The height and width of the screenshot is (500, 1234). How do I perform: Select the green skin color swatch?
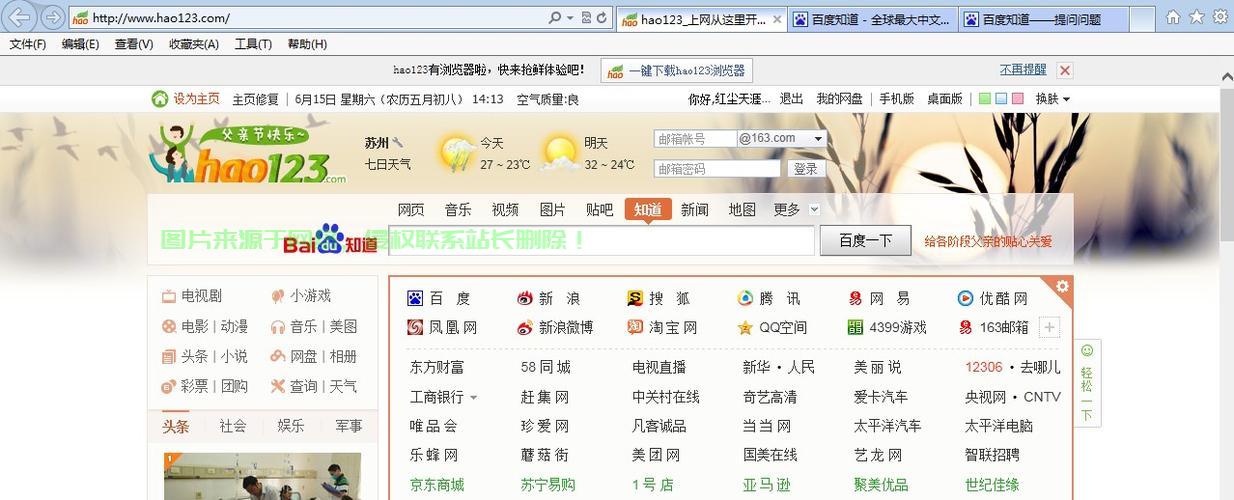(x=985, y=98)
